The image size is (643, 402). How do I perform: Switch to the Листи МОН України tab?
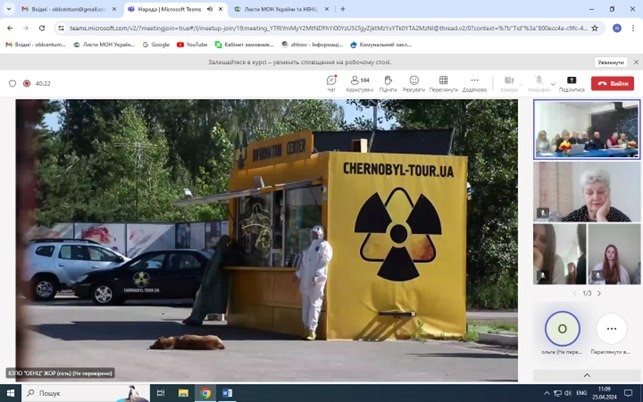[x=281, y=9]
